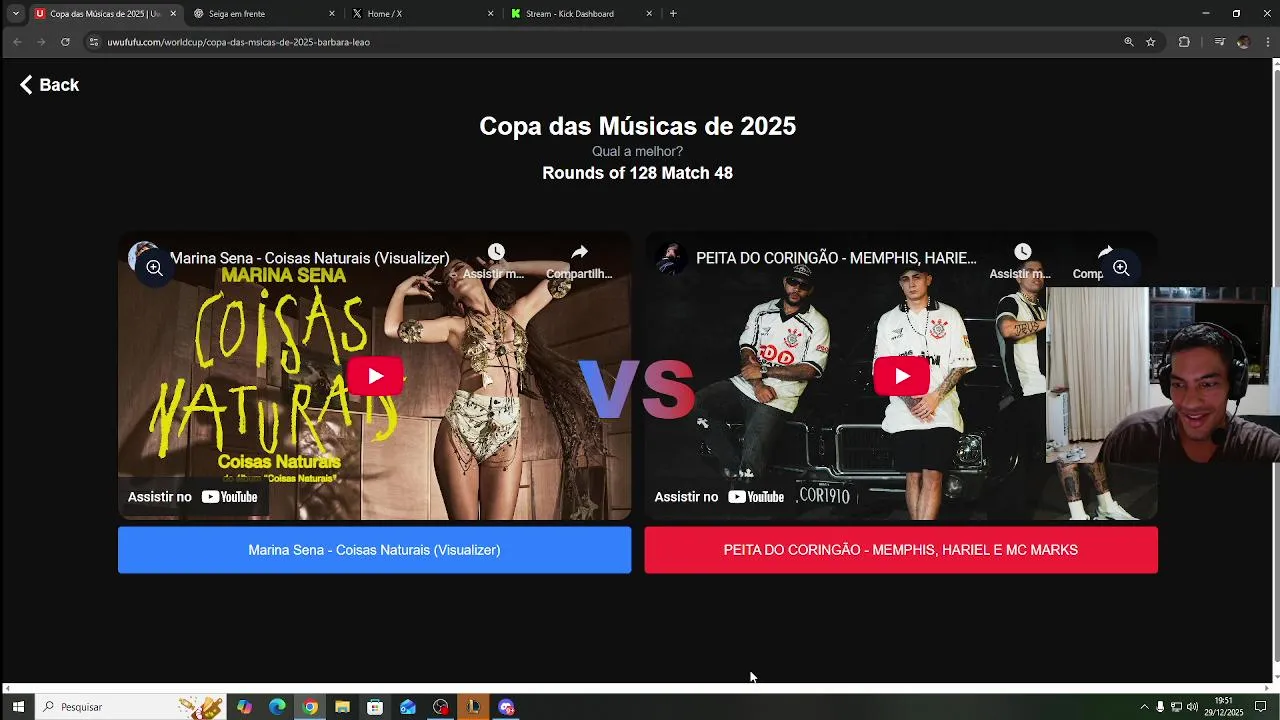
Task: Open Chrome profile avatar
Action: [x=1243, y=42]
